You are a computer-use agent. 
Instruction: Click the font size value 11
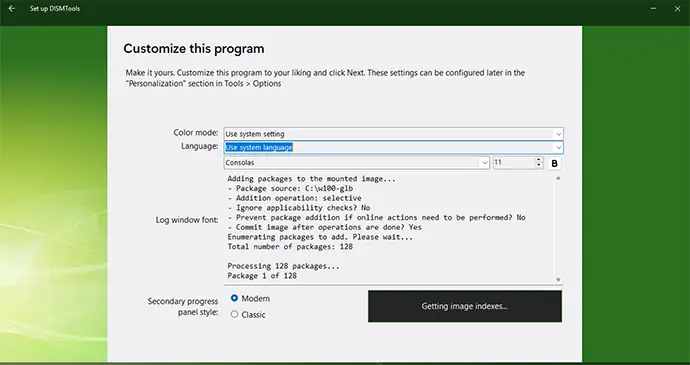[498, 162]
